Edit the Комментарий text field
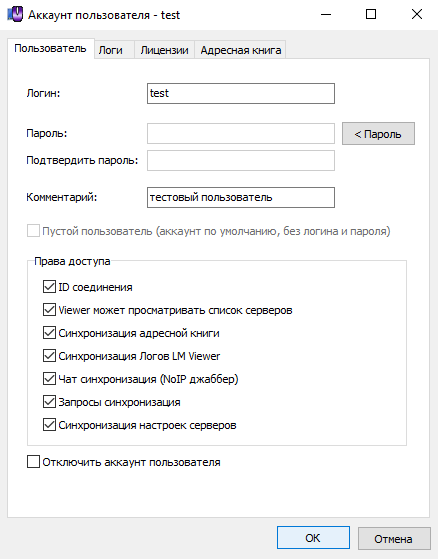The height and width of the screenshot is (559, 438). tap(241, 198)
